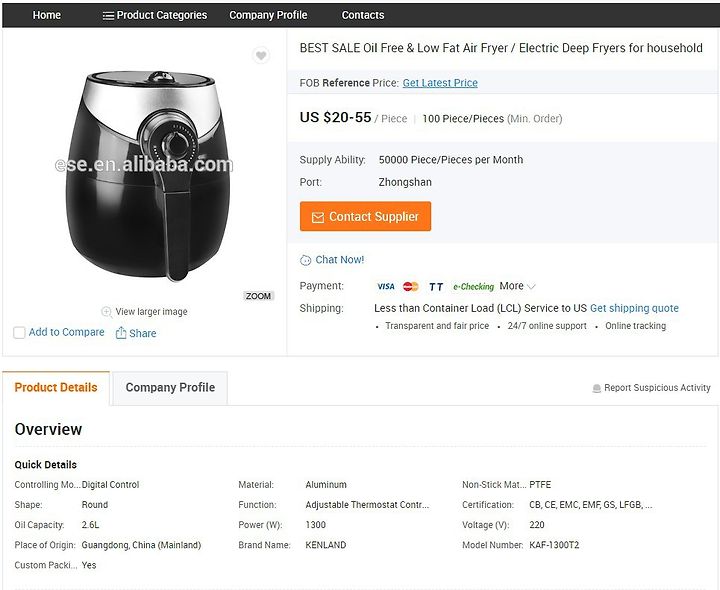The image size is (720, 590).
Task: Follow the Get shipping quote link
Action: (x=634, y=308)
